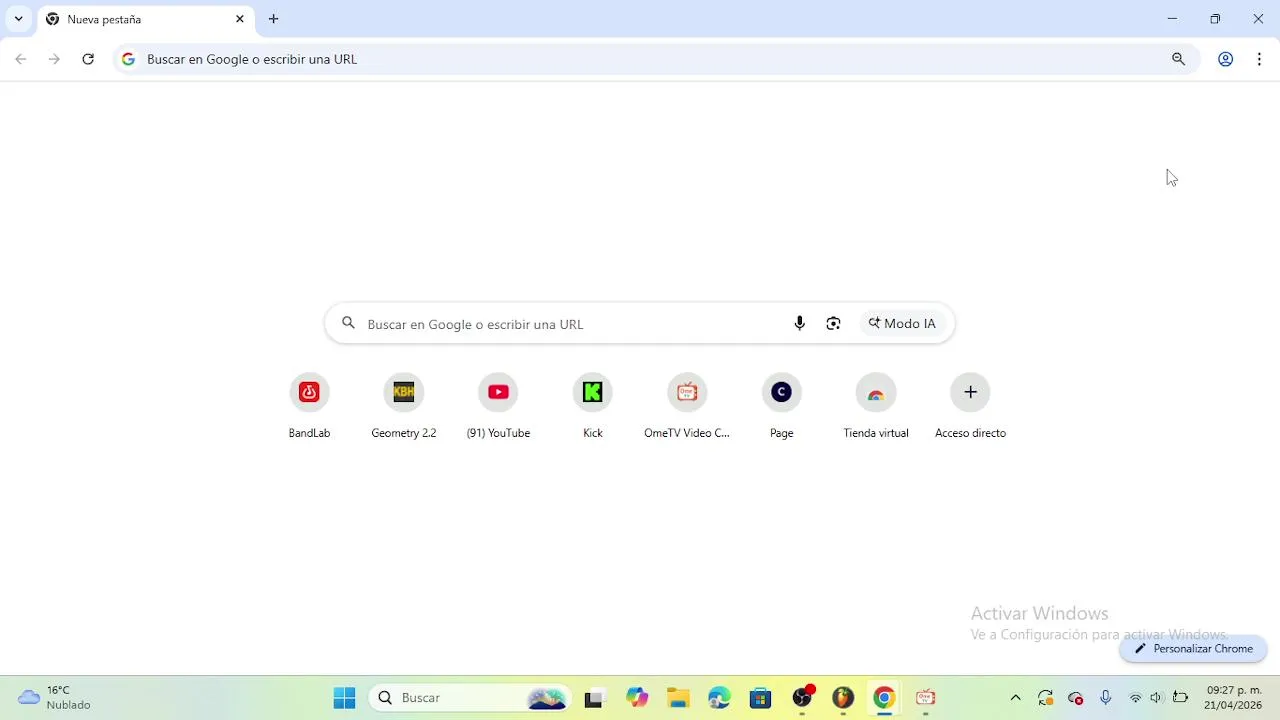Click the taskbar Buscar search box
This screenshot has height=720, width=1280.
pos(470,698)
